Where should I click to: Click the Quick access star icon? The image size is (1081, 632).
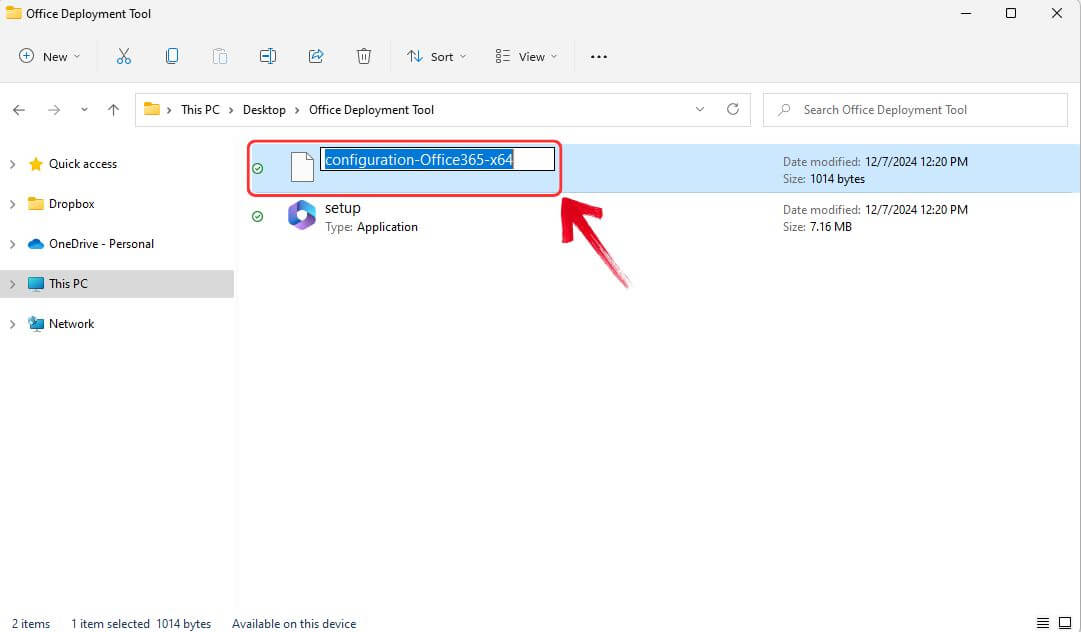point(35,164)
